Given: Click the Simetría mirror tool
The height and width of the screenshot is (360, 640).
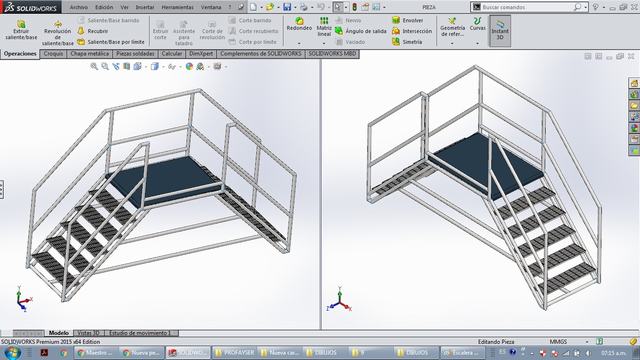Looking at the screenshot, I should [407, 42].
